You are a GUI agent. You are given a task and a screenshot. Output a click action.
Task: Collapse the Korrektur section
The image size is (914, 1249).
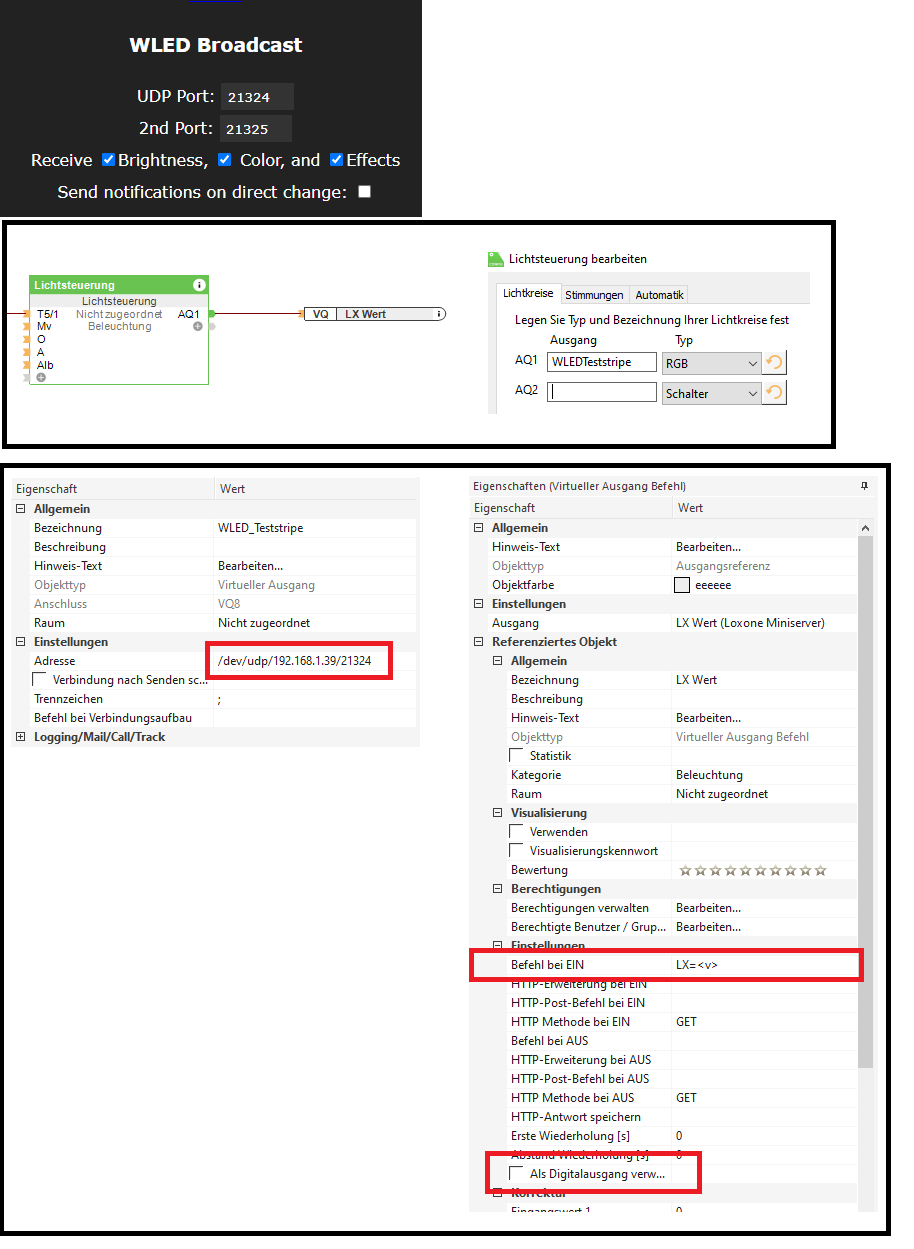click(x=498, y=1193)
